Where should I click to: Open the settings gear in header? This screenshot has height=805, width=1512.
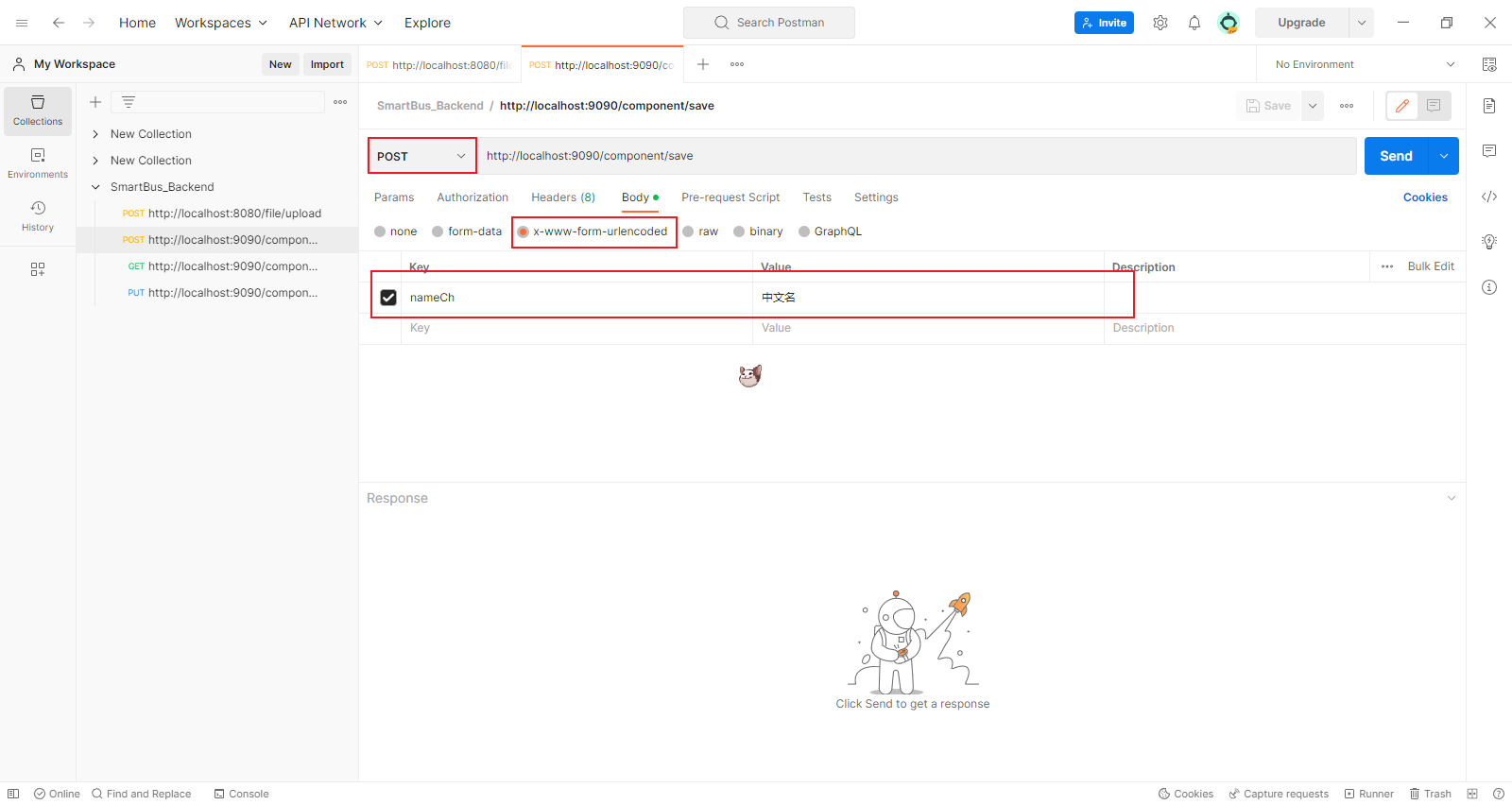tap(1160, 23)
